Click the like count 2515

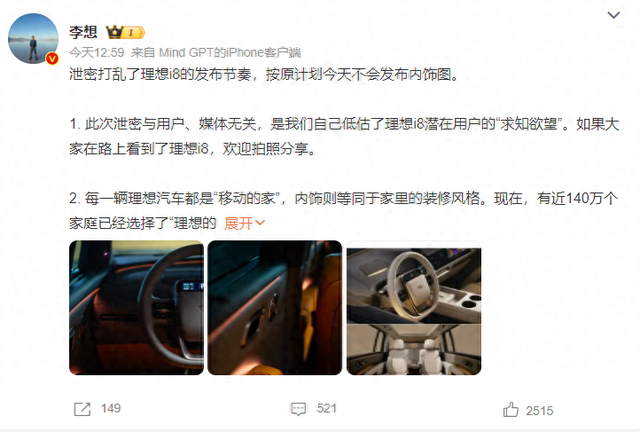(x=540, y=410)
